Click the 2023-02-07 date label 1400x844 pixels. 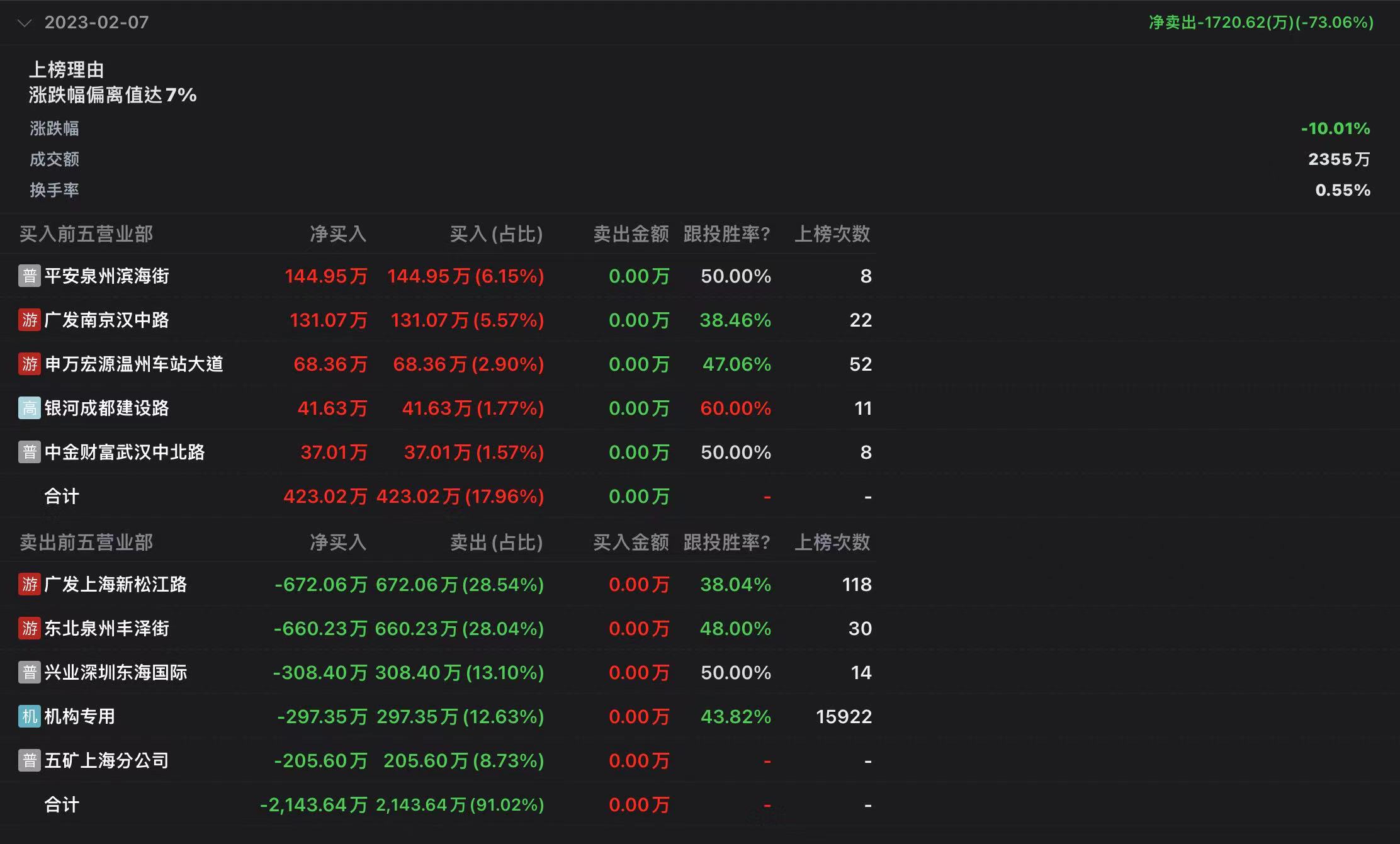[96, 23]
